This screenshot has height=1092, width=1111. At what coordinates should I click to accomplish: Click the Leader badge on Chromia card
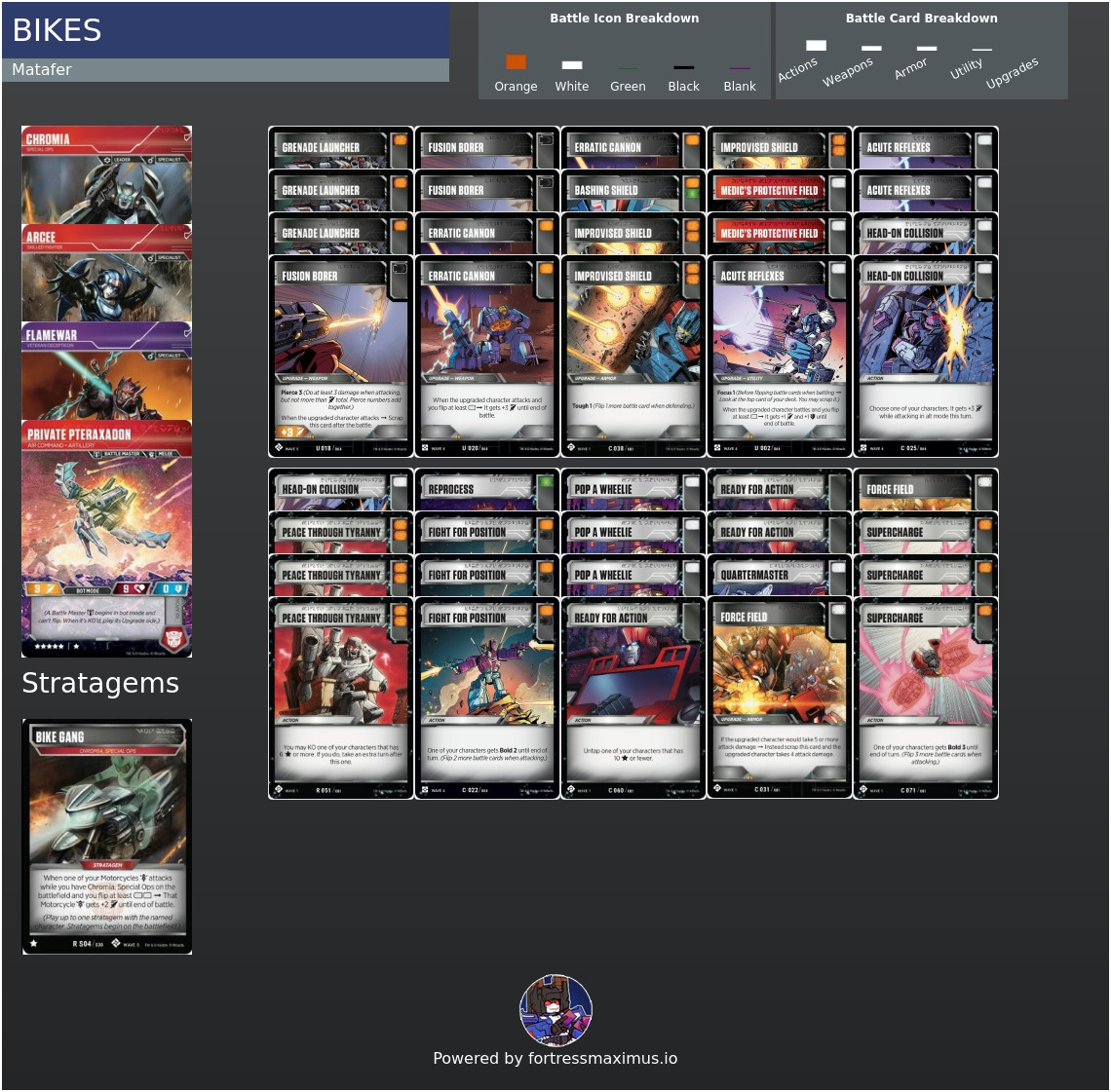tap(118, 160)
